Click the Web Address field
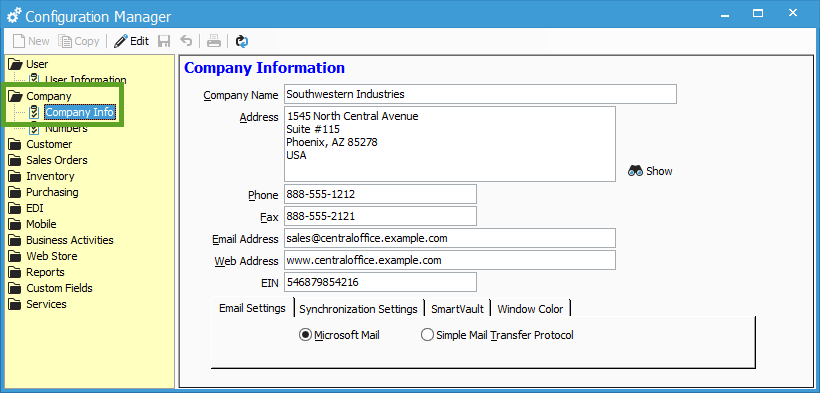 point(450,260)
